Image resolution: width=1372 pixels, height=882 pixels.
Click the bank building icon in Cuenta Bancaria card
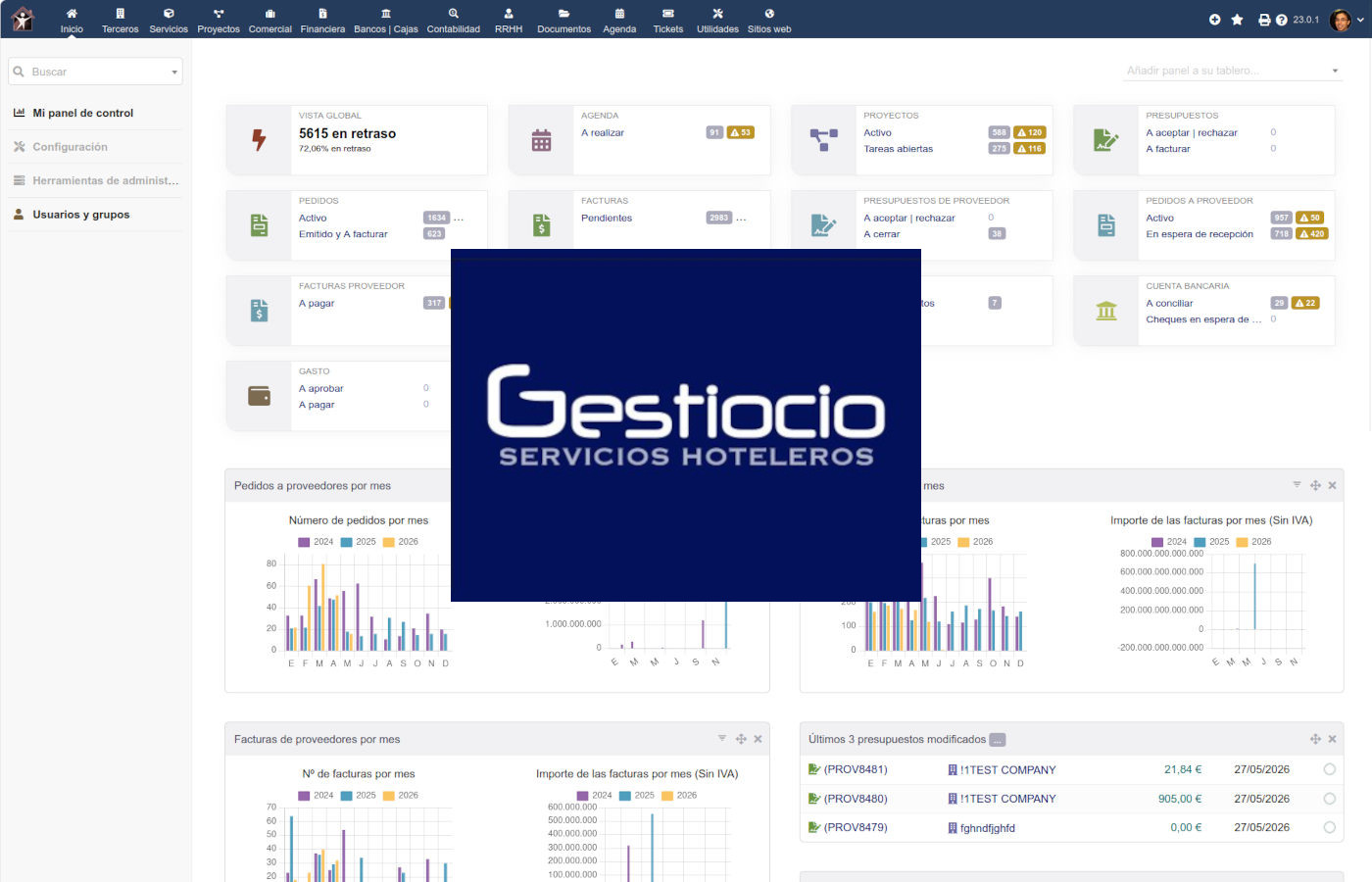1106,311
